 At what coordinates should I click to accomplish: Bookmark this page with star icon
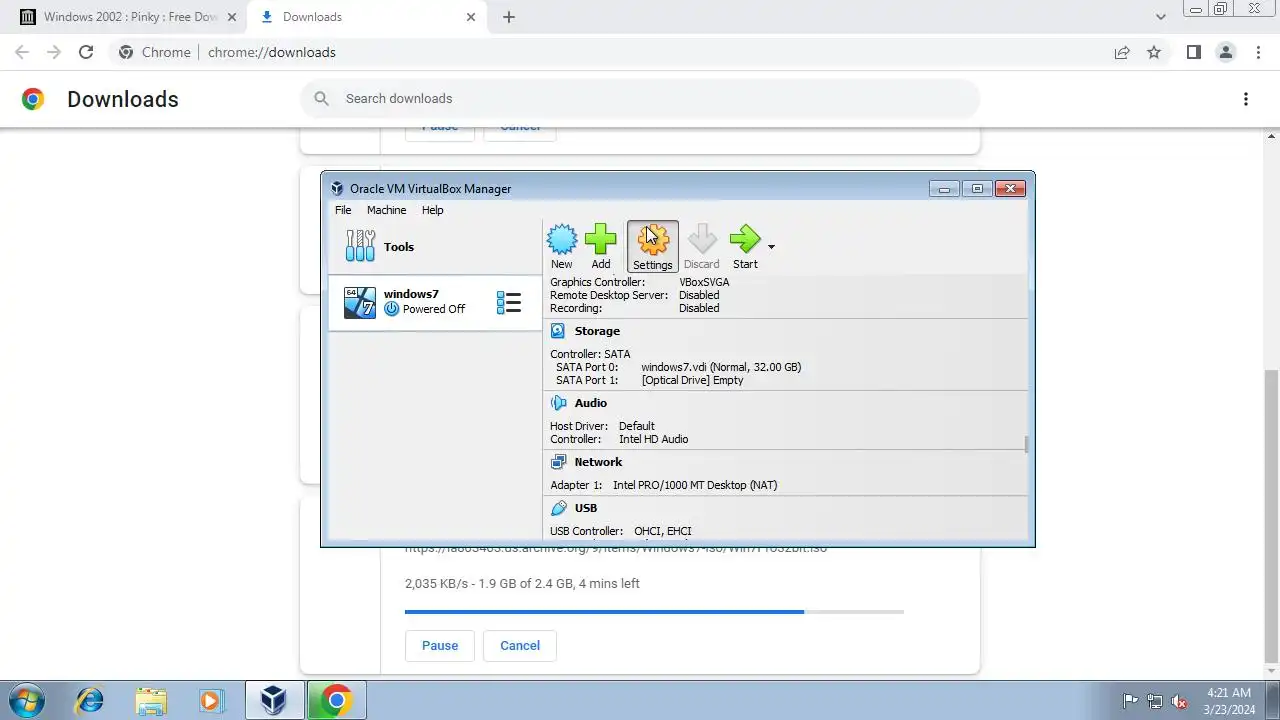pyautogui.click(x=1154, y=52)
